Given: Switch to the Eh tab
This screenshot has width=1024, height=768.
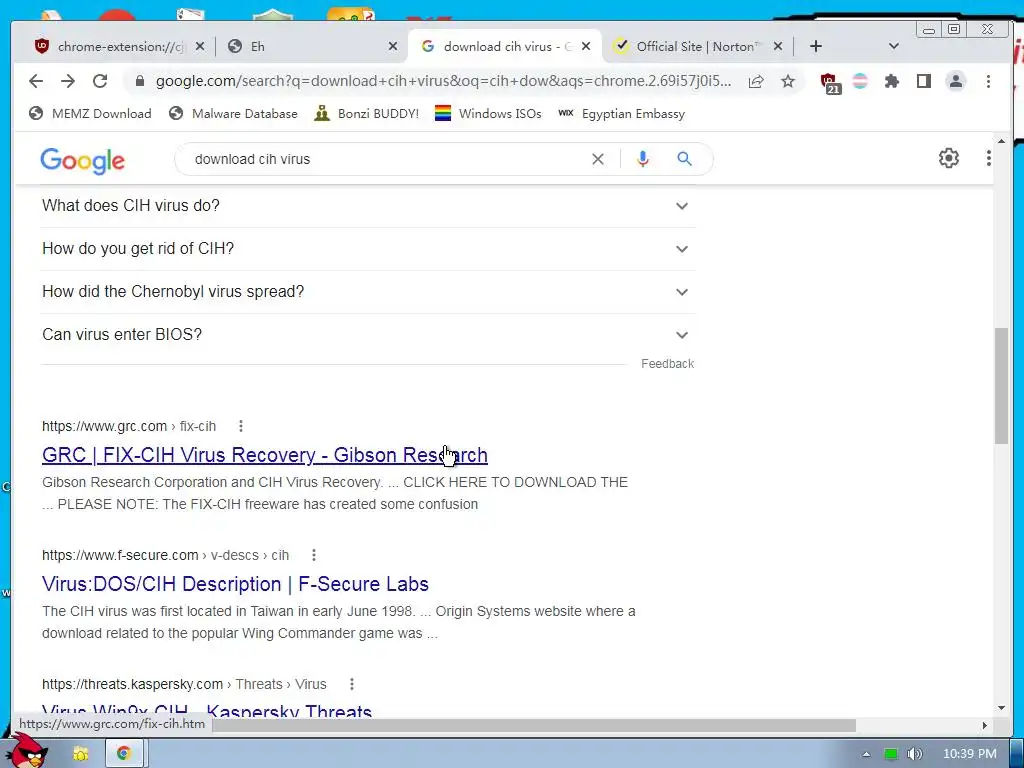Looking at the screenshot, I should click(x=312, y=46).
